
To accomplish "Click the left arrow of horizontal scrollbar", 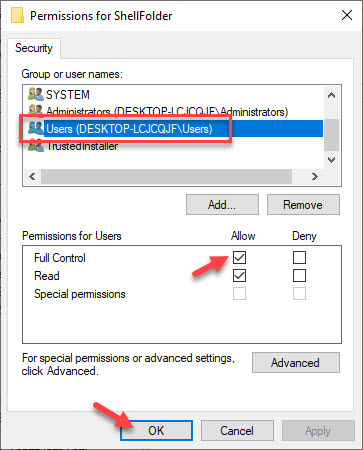I will click(32, 176).
